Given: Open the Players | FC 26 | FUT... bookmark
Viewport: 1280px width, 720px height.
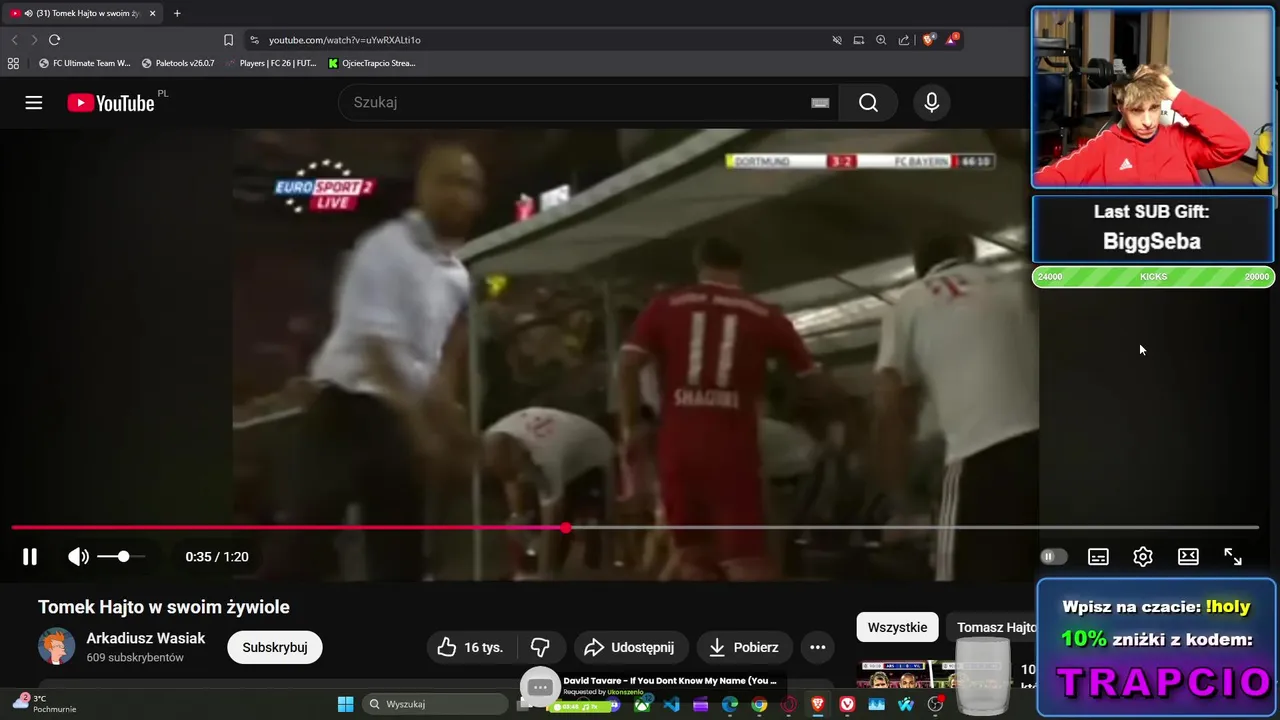Looking at the screenshot, I should (270, 63).
